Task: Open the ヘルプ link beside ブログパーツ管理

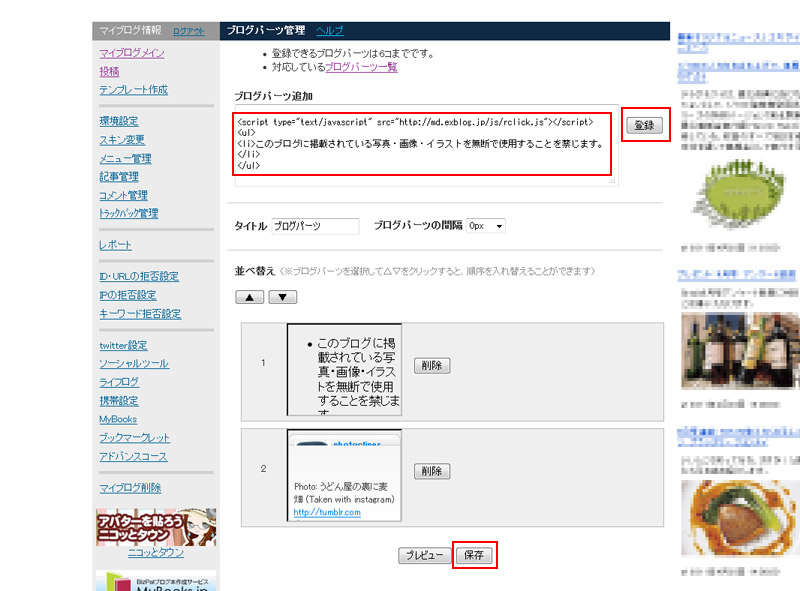Action: pos(330,31)
